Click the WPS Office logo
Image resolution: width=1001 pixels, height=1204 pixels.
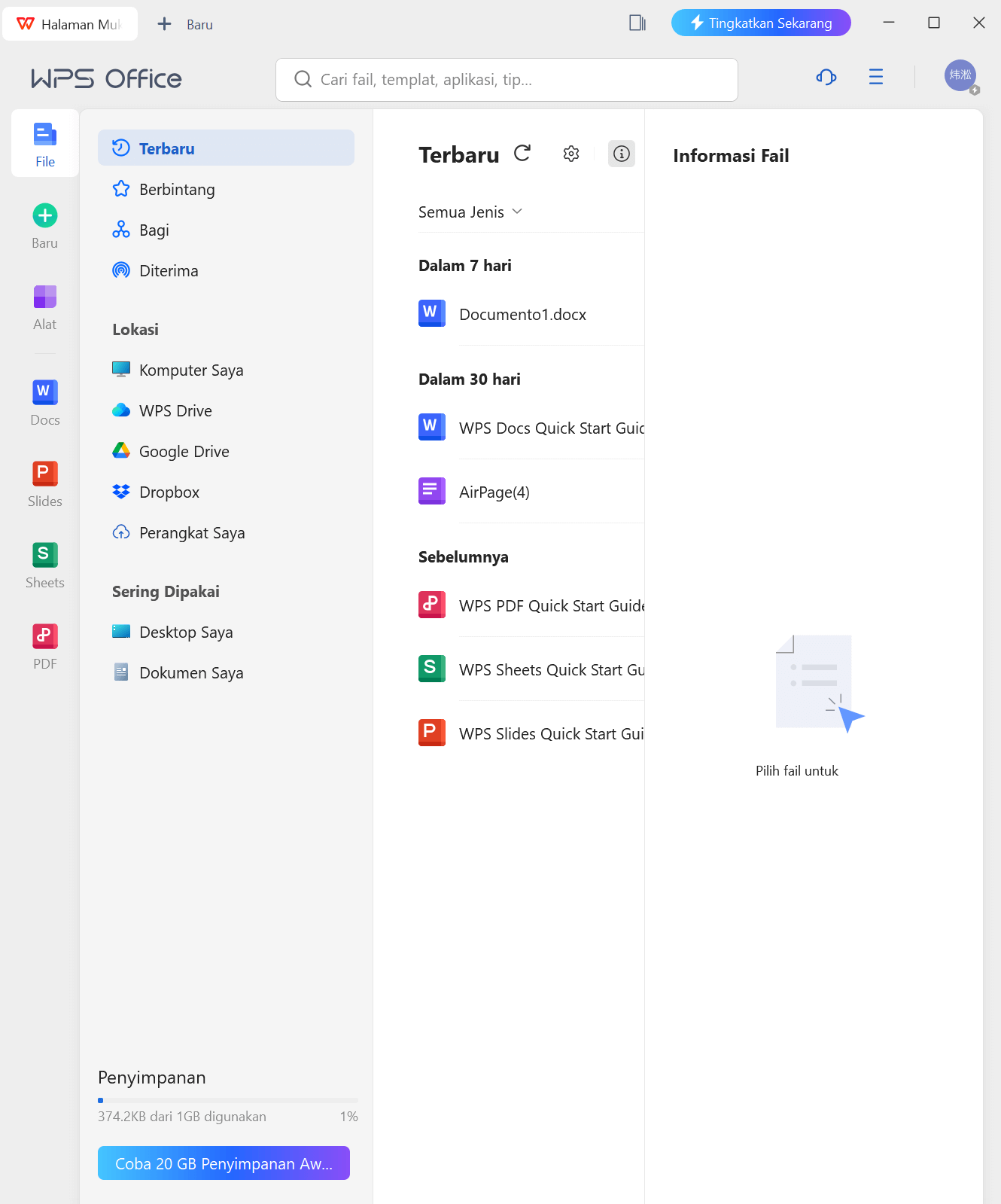coord(106,78)
